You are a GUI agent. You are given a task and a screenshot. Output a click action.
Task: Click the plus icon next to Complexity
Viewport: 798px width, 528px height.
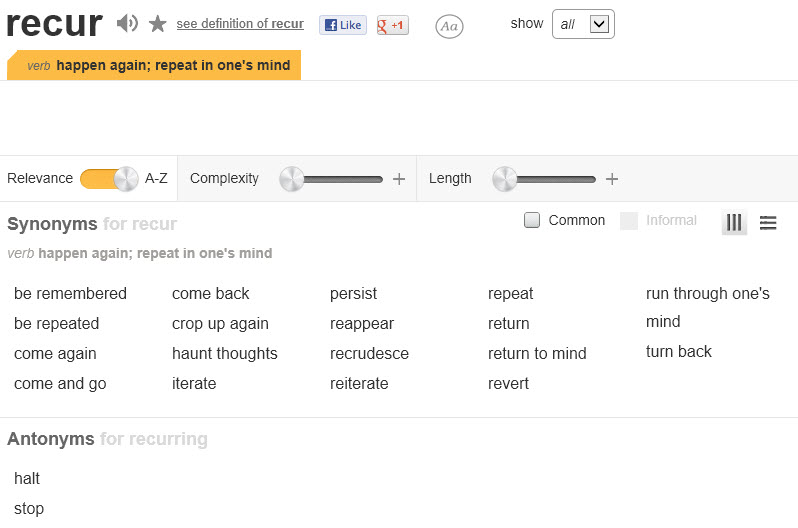[399, 179]
